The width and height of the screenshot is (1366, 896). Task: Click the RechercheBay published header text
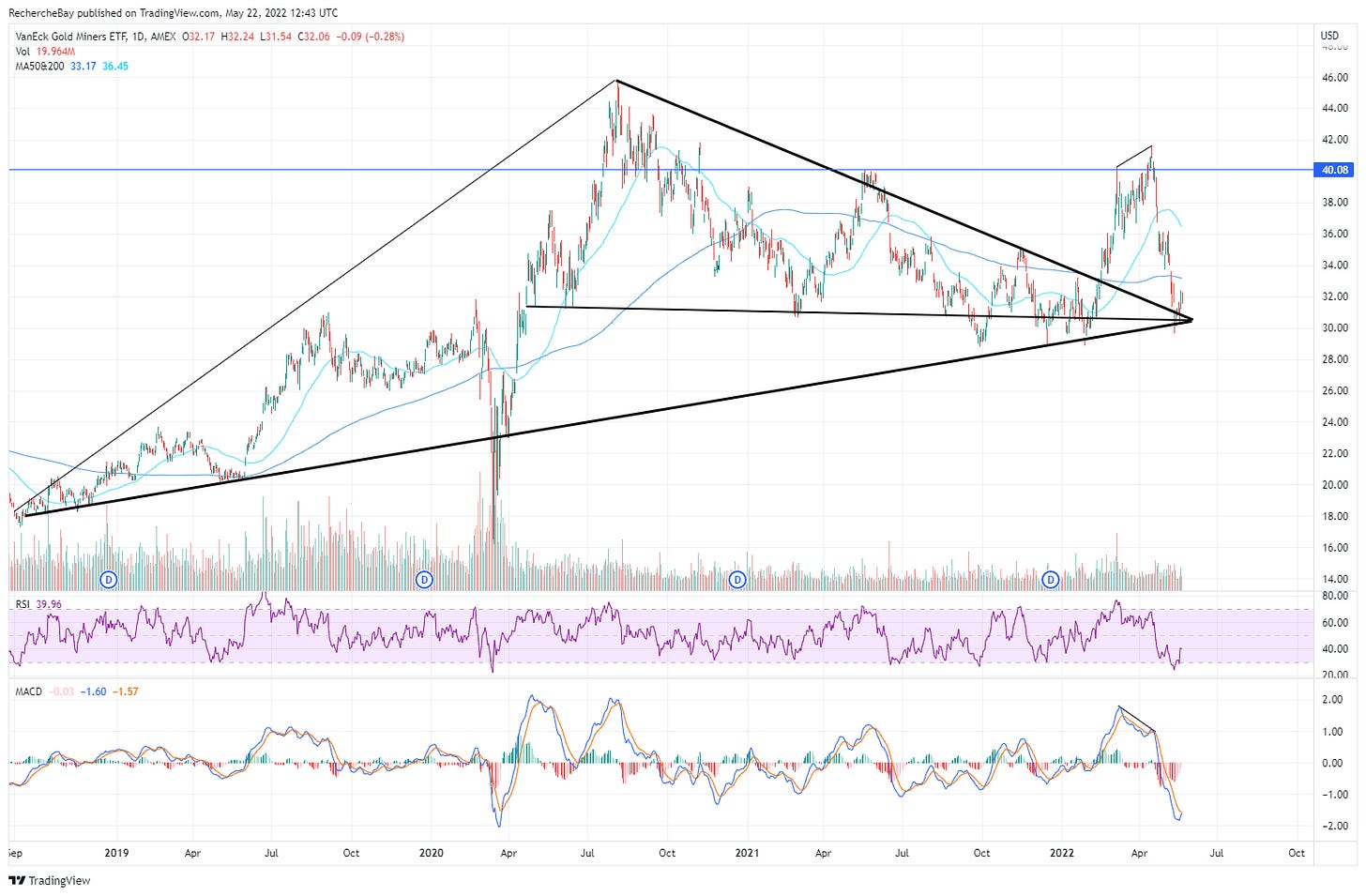point(174,13)
